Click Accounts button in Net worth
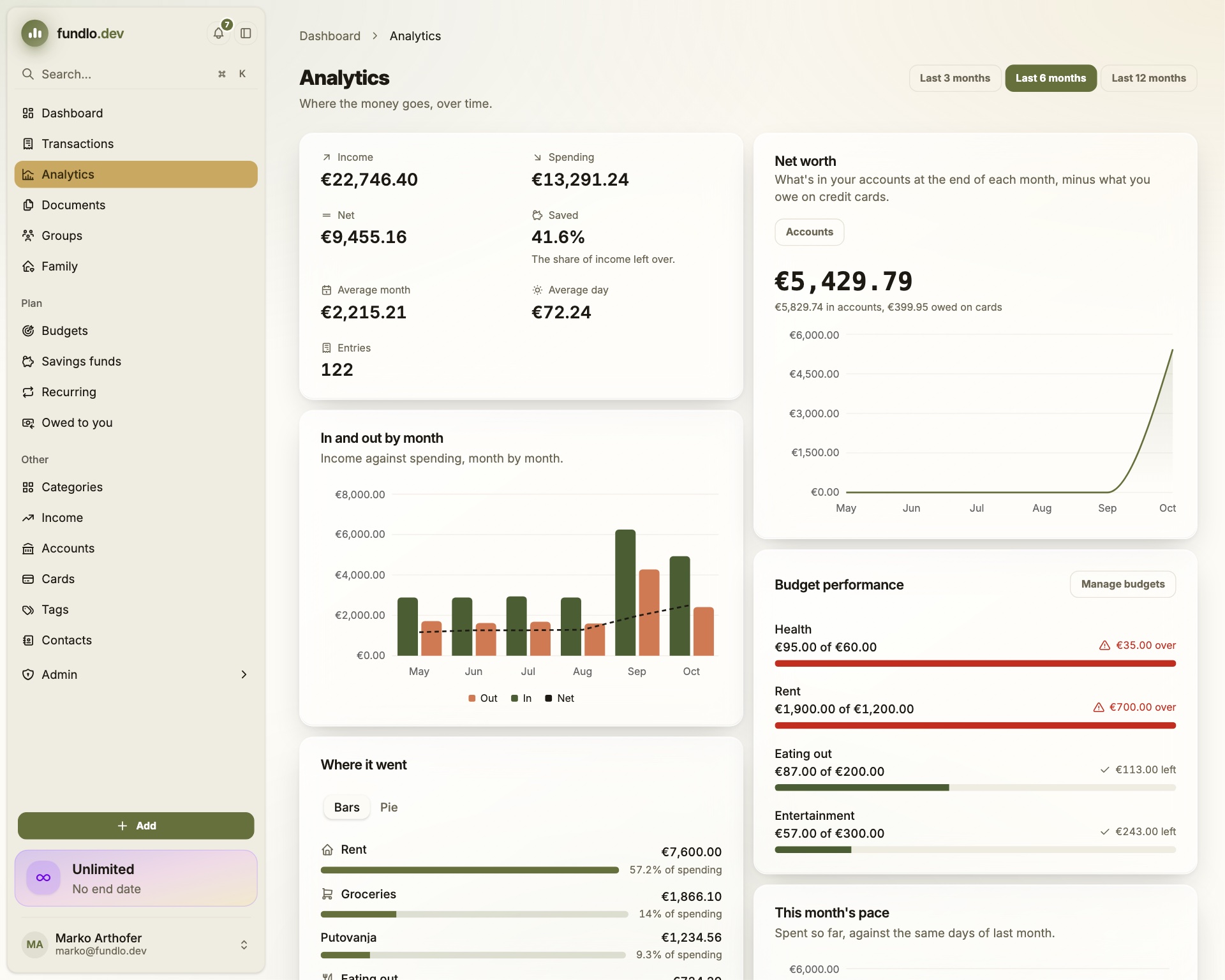The image size is (1225, 980). pos(809,232)
